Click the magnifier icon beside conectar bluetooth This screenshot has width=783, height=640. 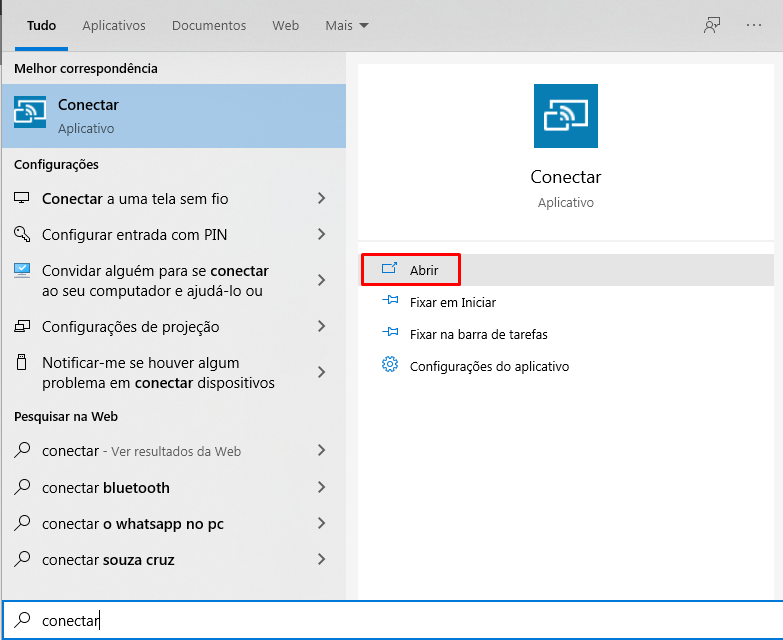22,487
